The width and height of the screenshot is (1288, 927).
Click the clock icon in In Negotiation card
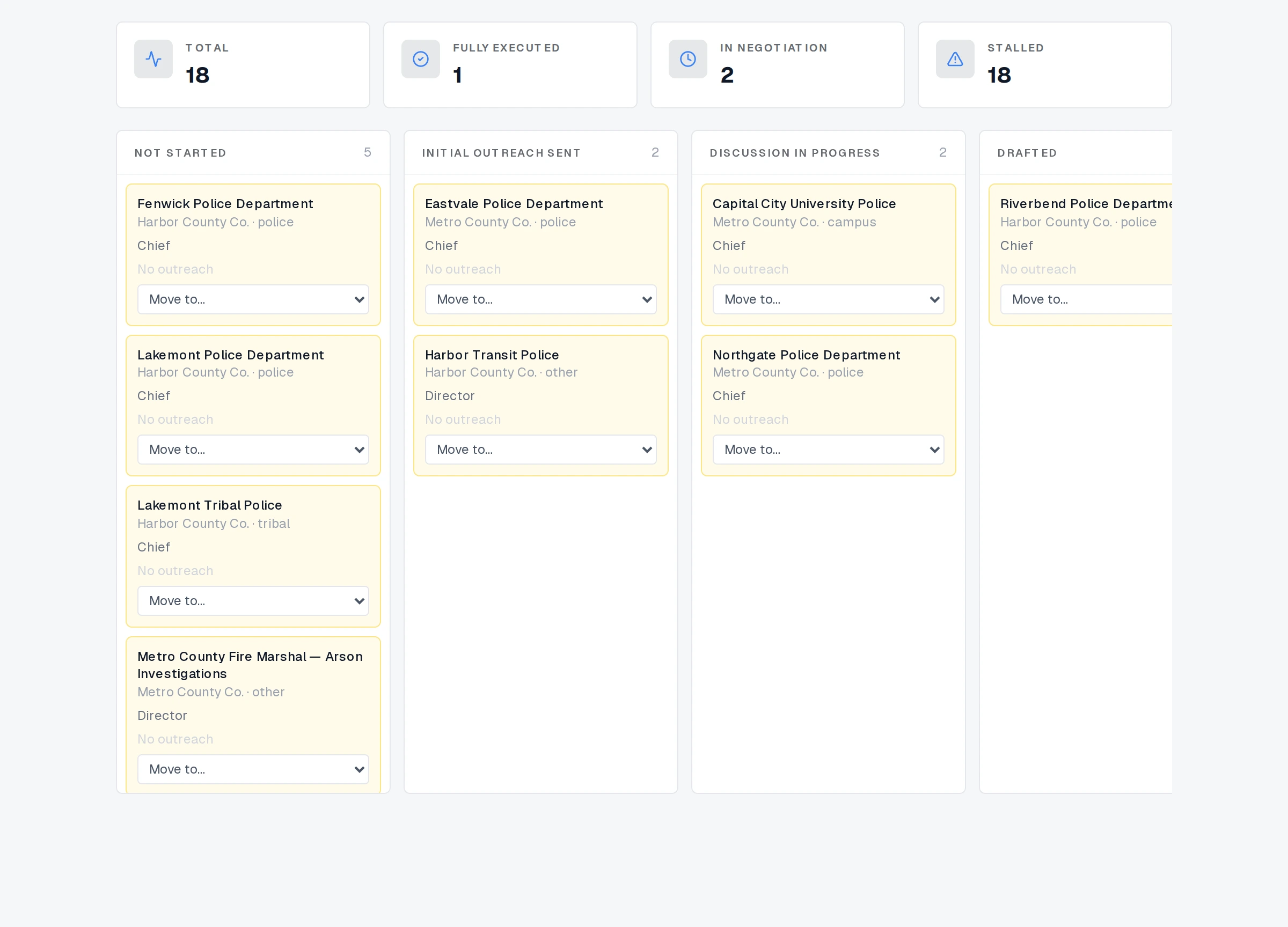coord(687,59)
